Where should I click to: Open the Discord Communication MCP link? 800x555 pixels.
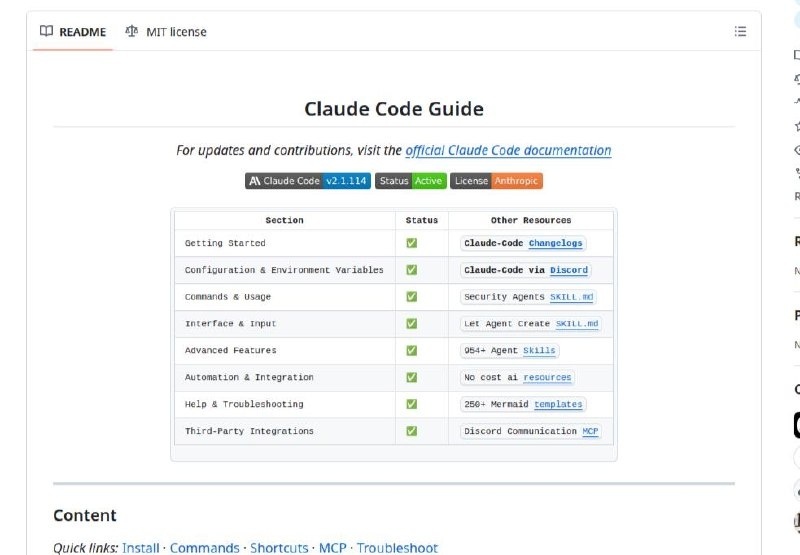[590, 431]
